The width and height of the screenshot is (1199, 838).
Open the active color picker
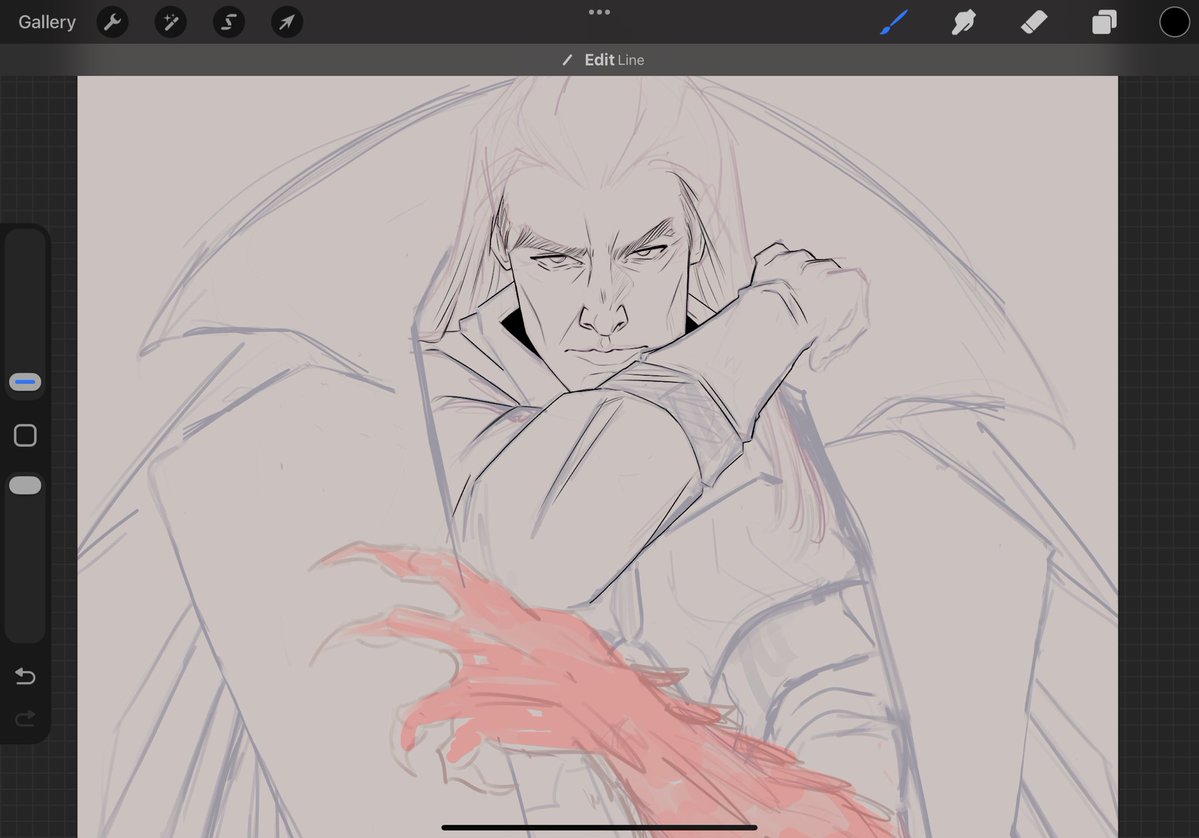[x=1173, y=21]
